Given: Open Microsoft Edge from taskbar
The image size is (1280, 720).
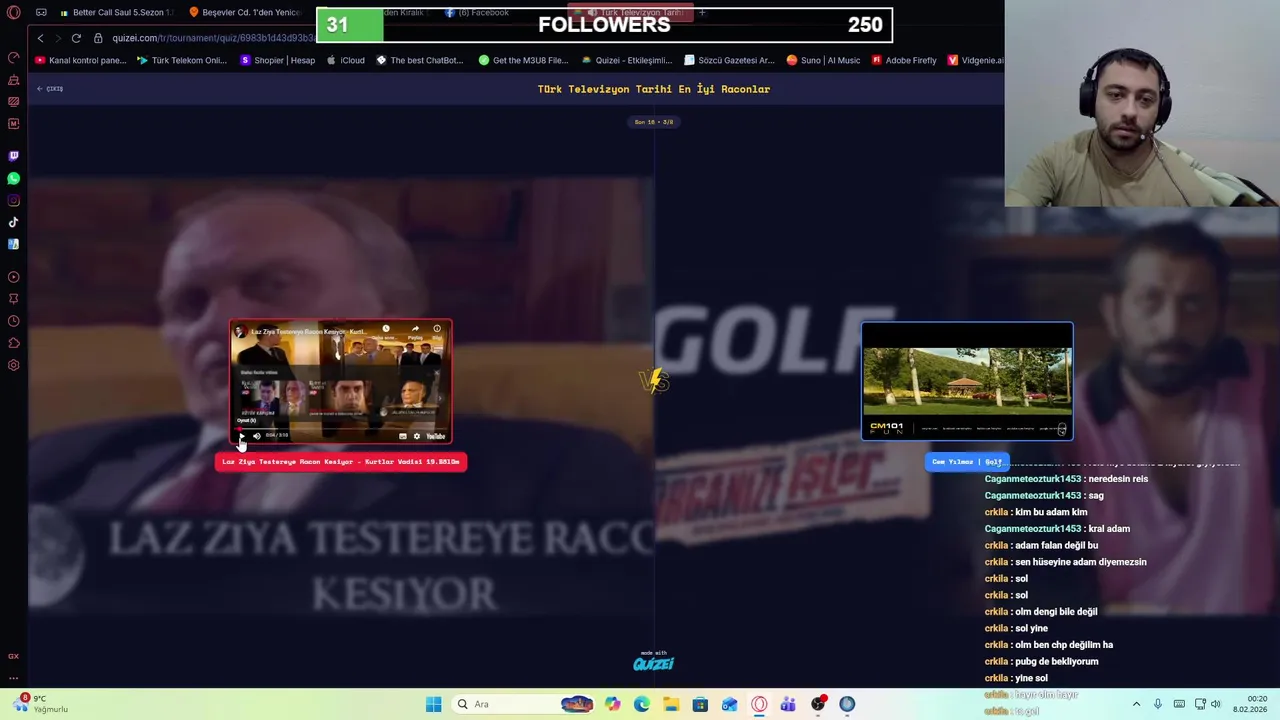Looking at the screenshot, I should click(641, 704).
